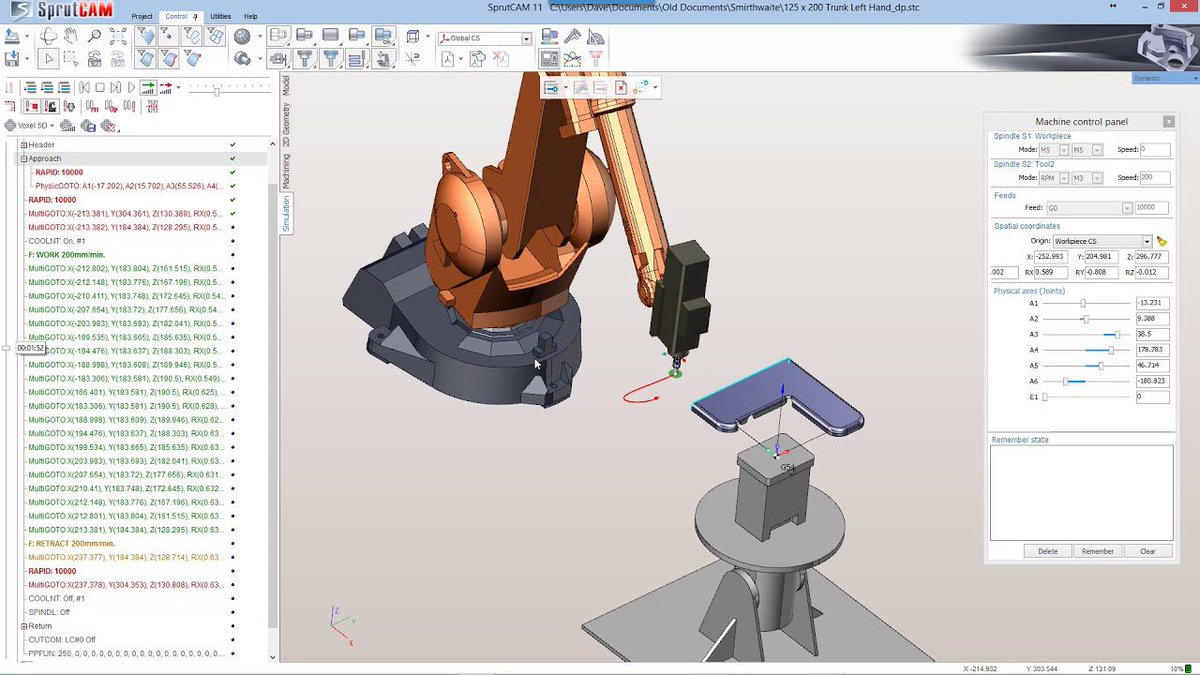The image size is (1200, 675).
Task: Click the simulation stop square button
Action: (x=100, y=87)
